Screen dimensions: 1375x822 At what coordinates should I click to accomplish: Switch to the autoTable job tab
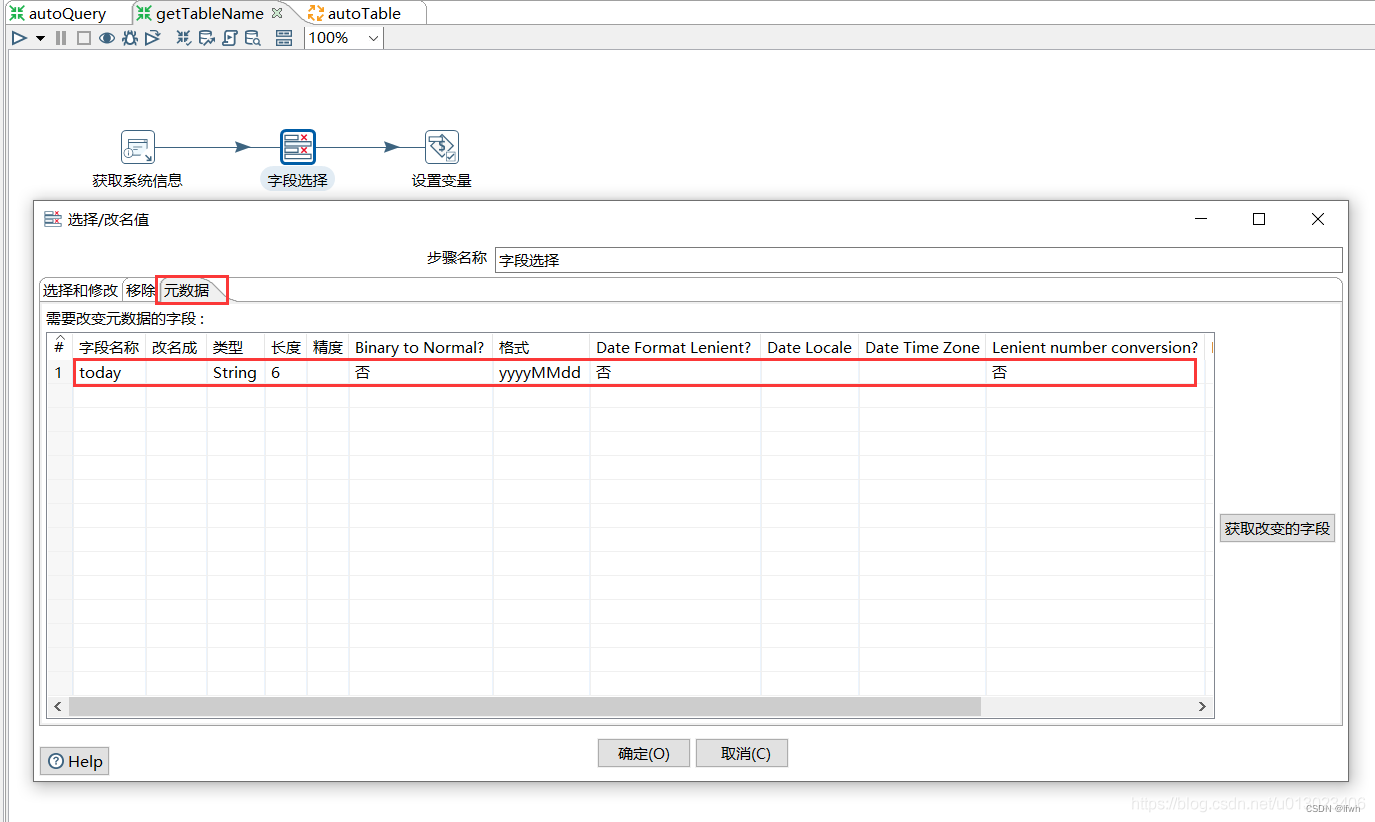[x=354, y=13]
